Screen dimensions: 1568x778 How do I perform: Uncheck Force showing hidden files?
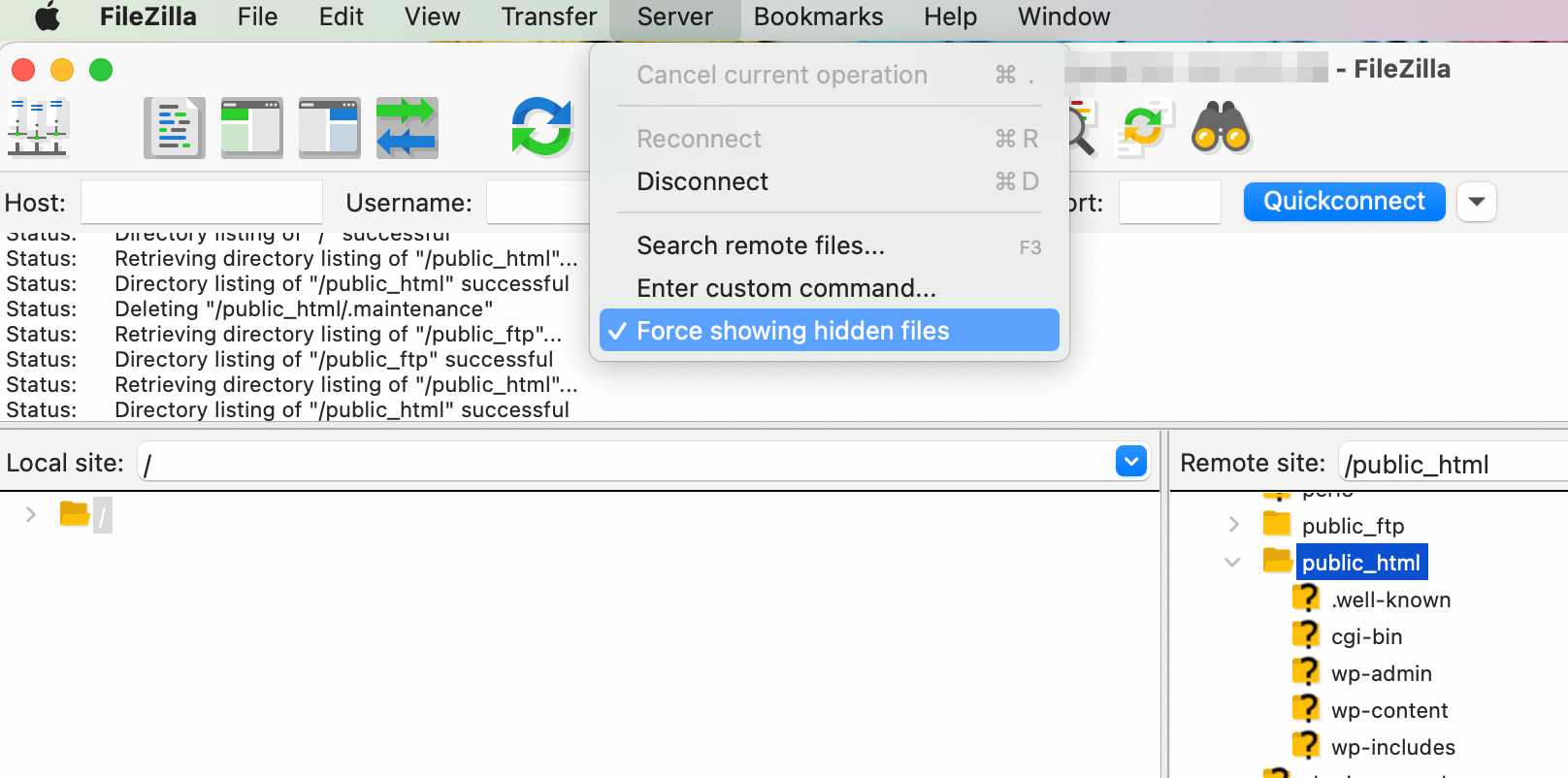pyautogui.click(x=830, y=331)
